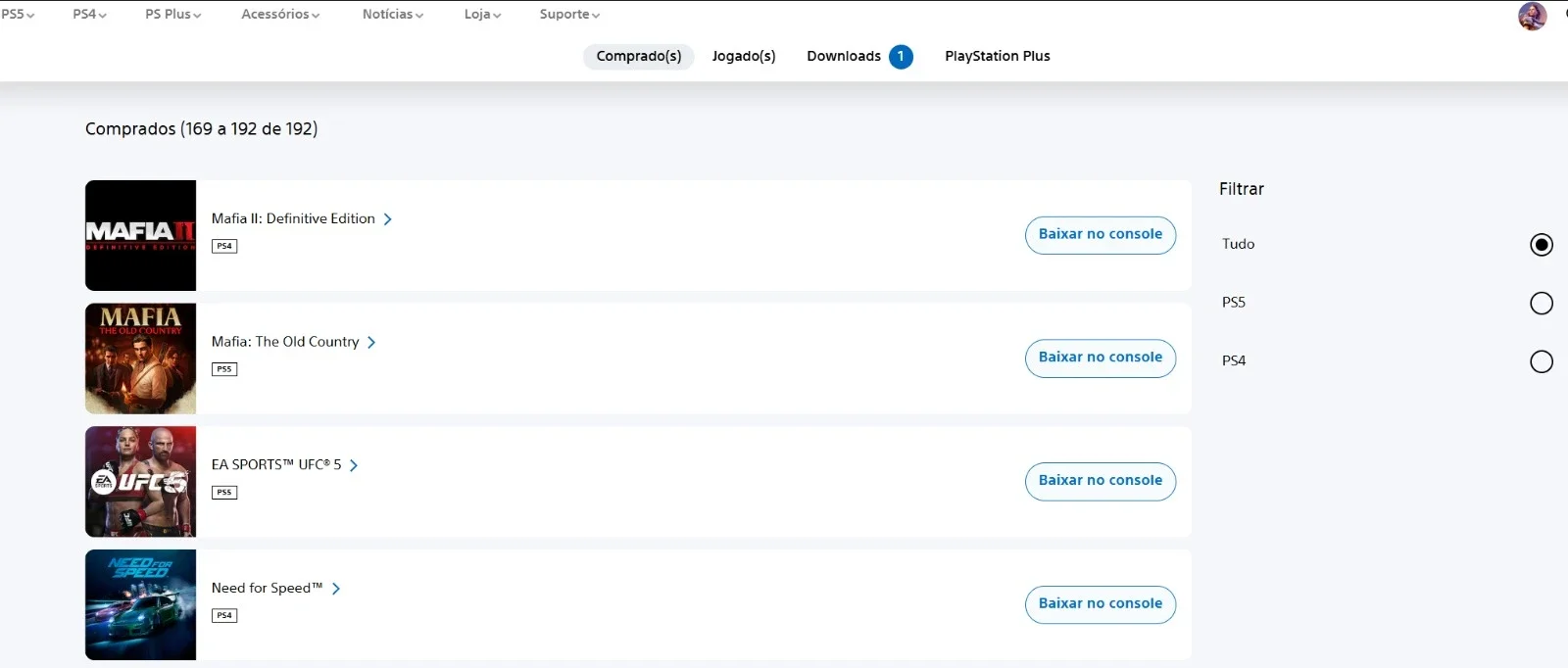This screenshot has width=1568, height=668.
Task: Select the PS4 filter radio button
Action: tap(1542, 362)
